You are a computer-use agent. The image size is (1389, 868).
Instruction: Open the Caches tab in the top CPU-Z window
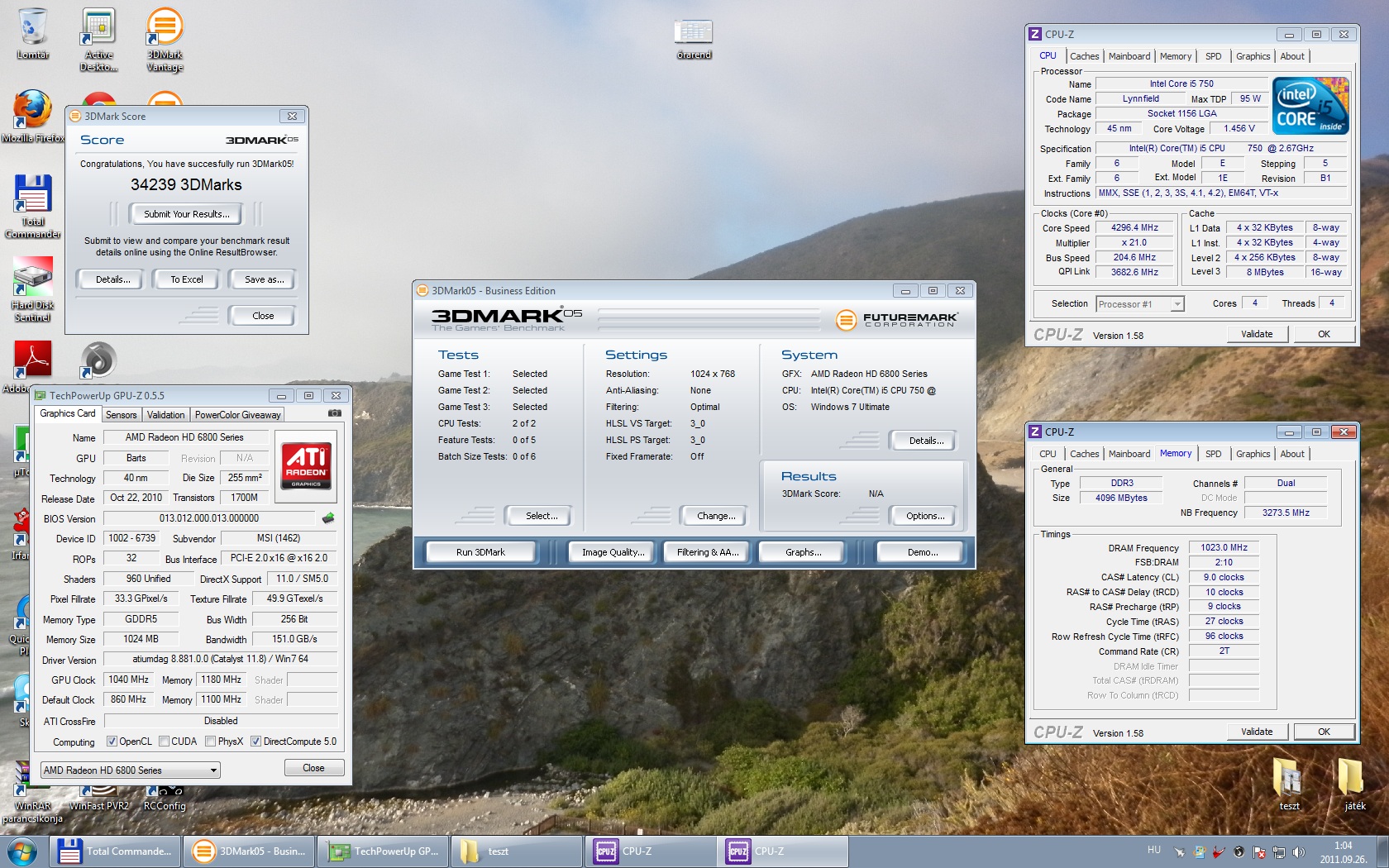pos(1084,56)
